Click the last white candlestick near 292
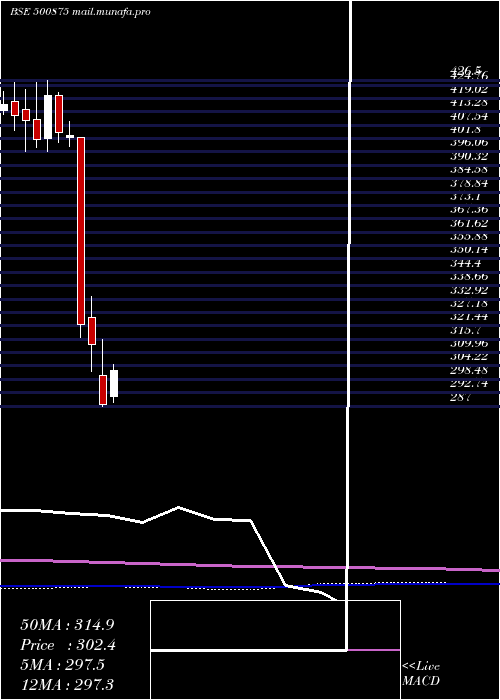 pos(114,383)
